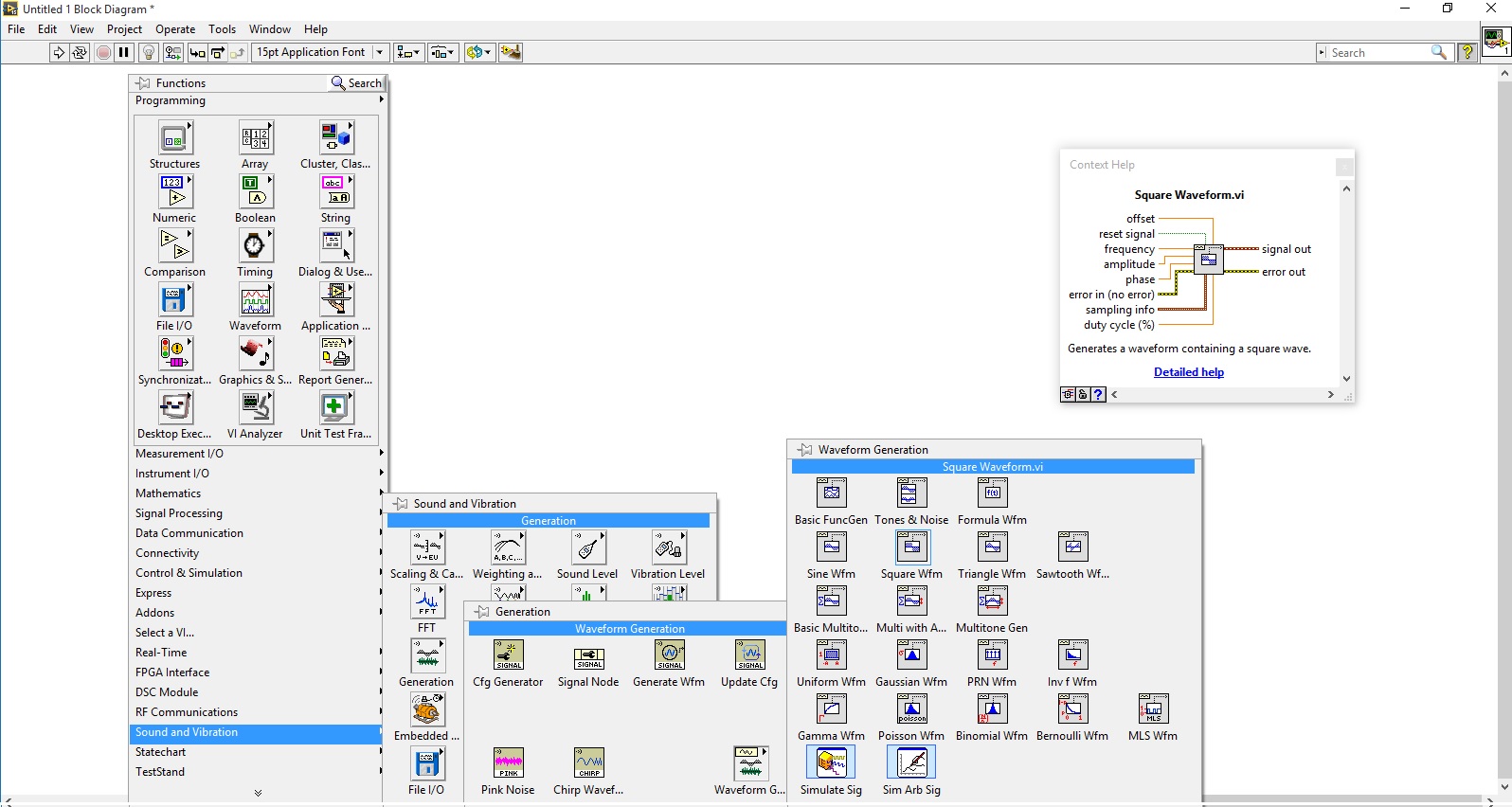Click the Run arrow button
Viewport: 1512px width, 807px height.
59,52
